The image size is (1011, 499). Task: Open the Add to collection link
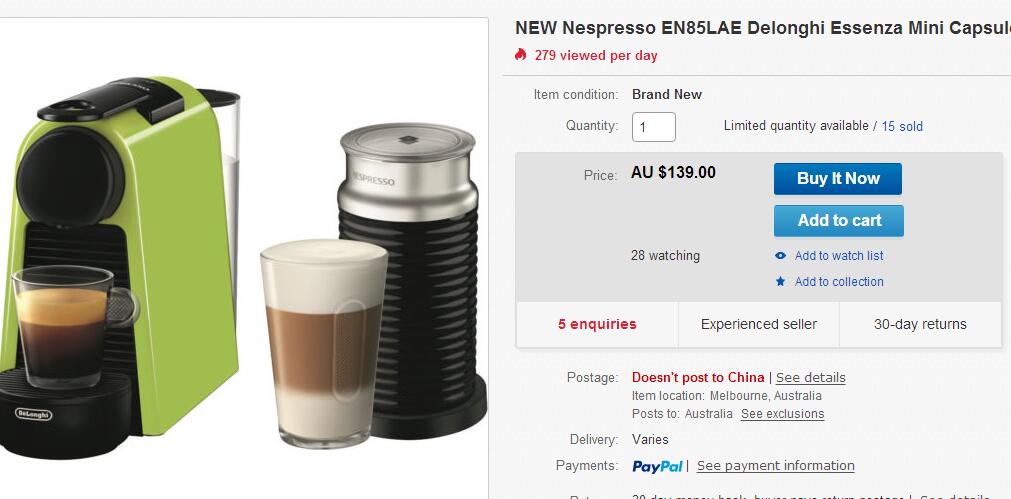[x=839, y=282]
